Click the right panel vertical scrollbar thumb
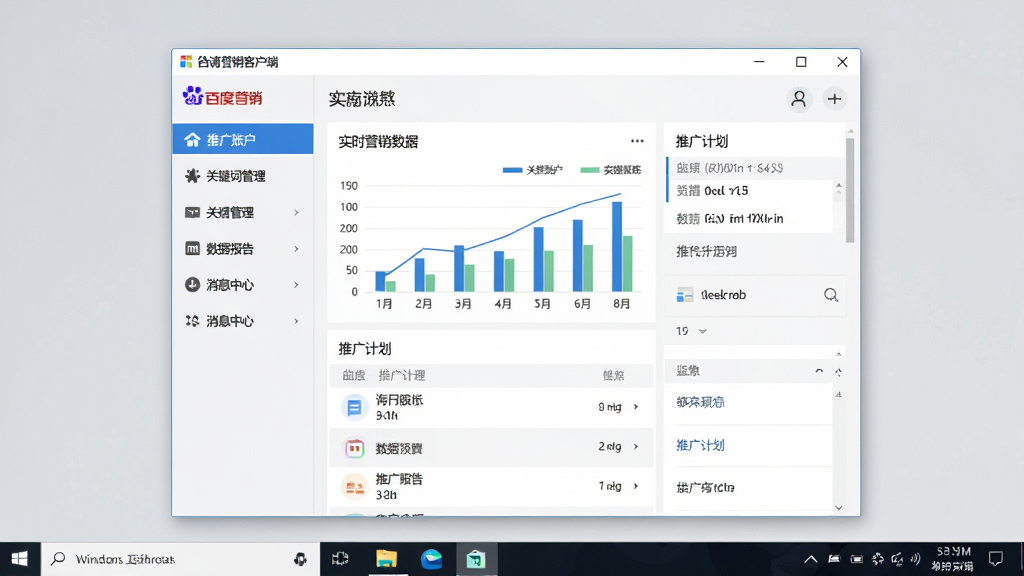Image resolution: width=1024 pixels, height=576 pixels. [850, 189]
